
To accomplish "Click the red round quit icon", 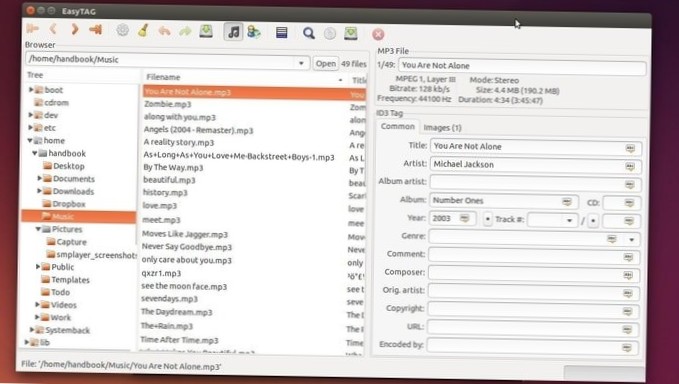I will coord(378,34).
